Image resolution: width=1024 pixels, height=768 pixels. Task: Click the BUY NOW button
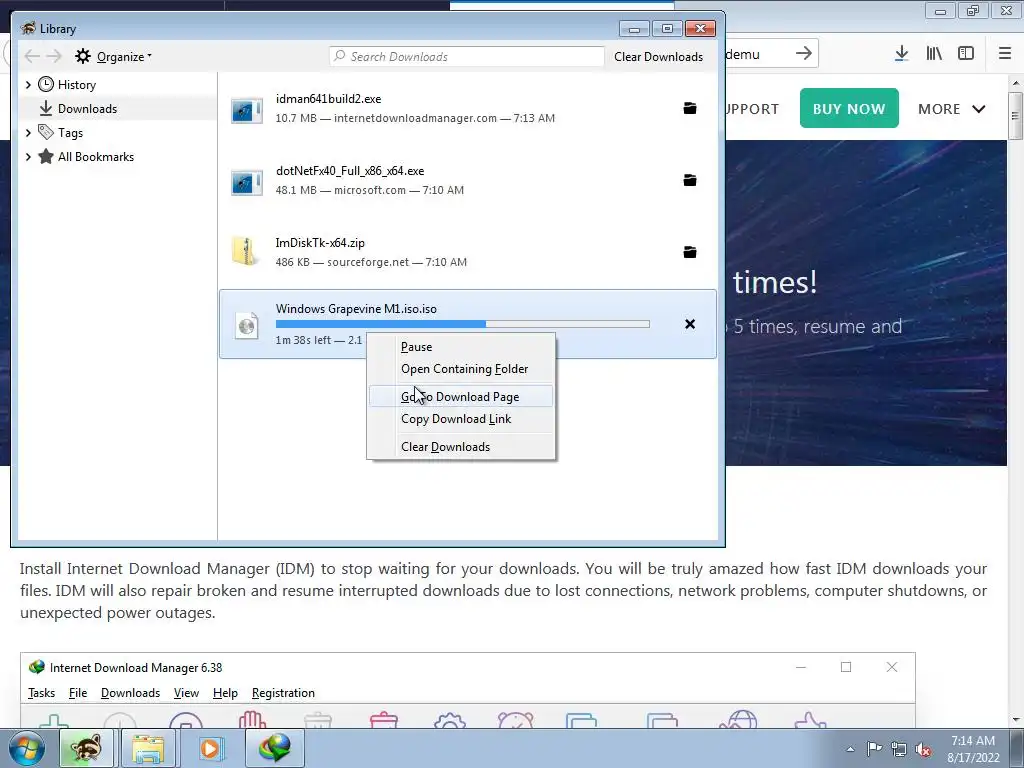(x=849, y=108)
